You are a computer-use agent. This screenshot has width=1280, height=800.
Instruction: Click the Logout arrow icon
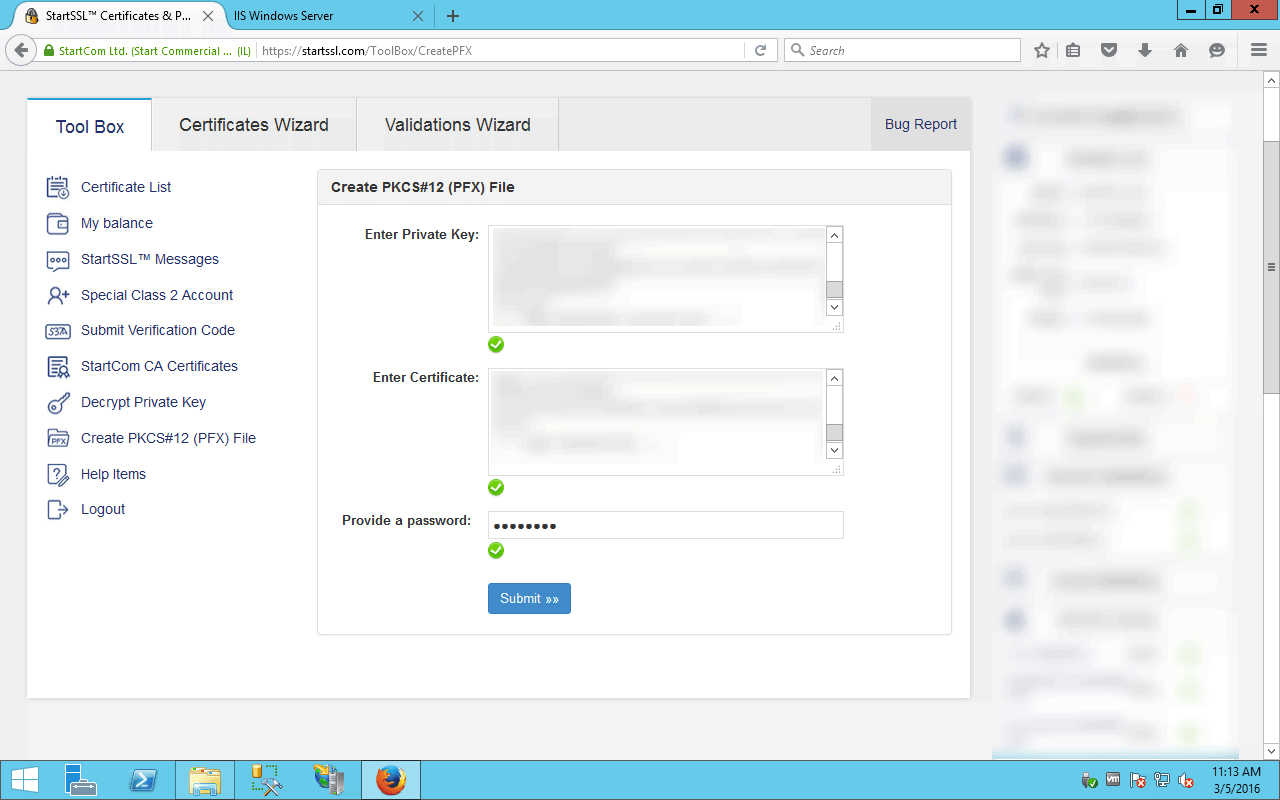point(57,510)
